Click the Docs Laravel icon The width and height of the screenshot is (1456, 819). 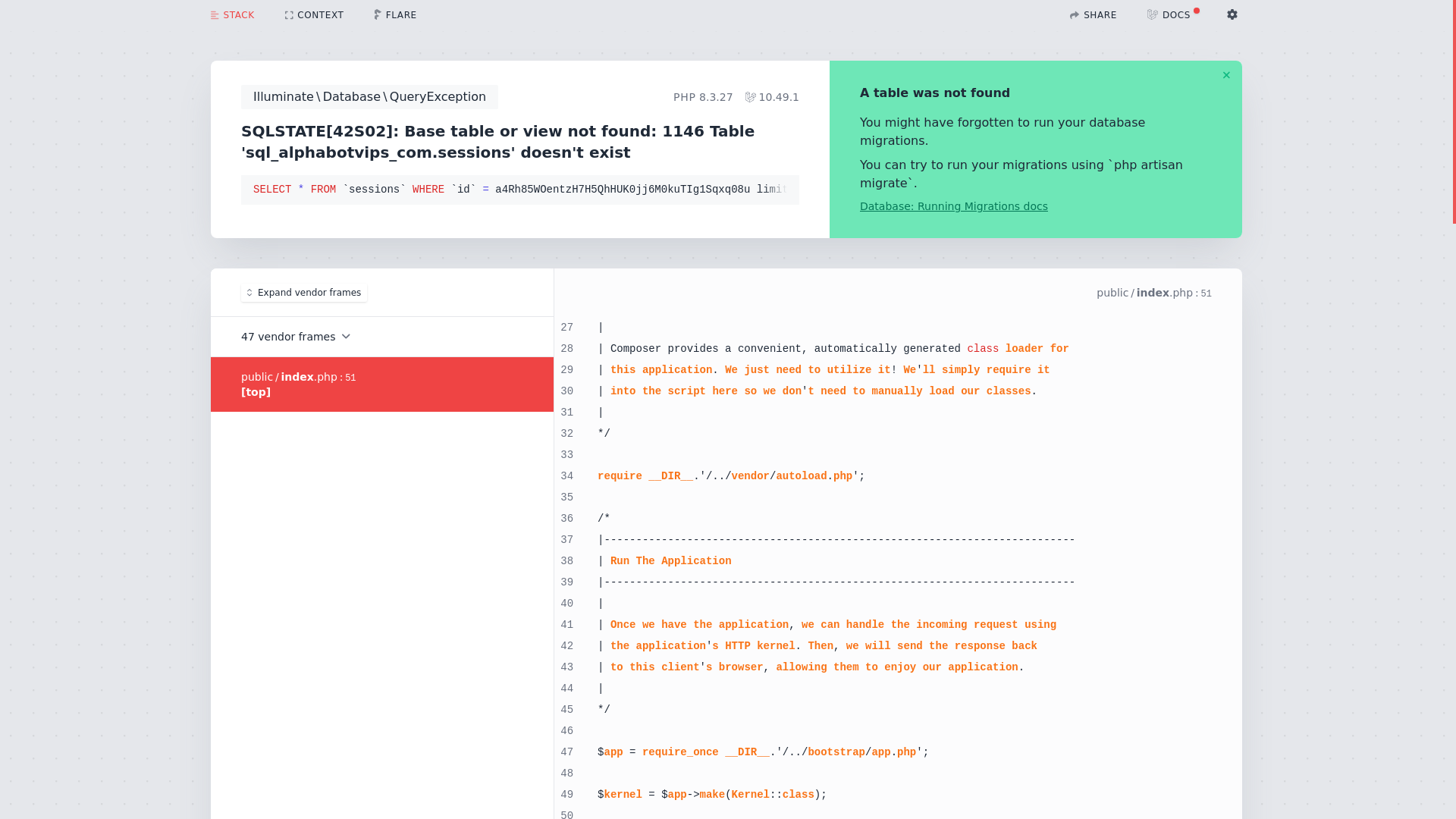1153,15
